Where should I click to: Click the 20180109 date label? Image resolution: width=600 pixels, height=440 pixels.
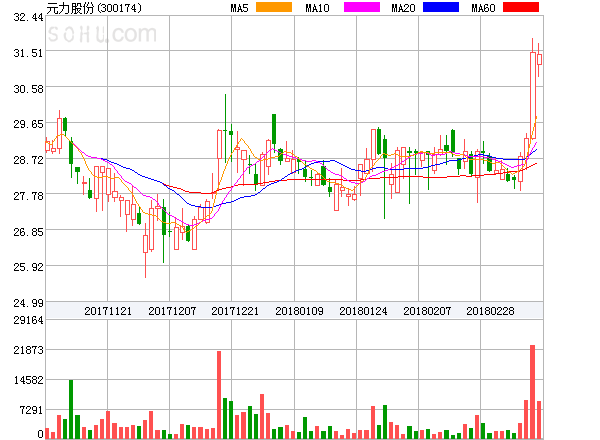[x=299, y=311]
